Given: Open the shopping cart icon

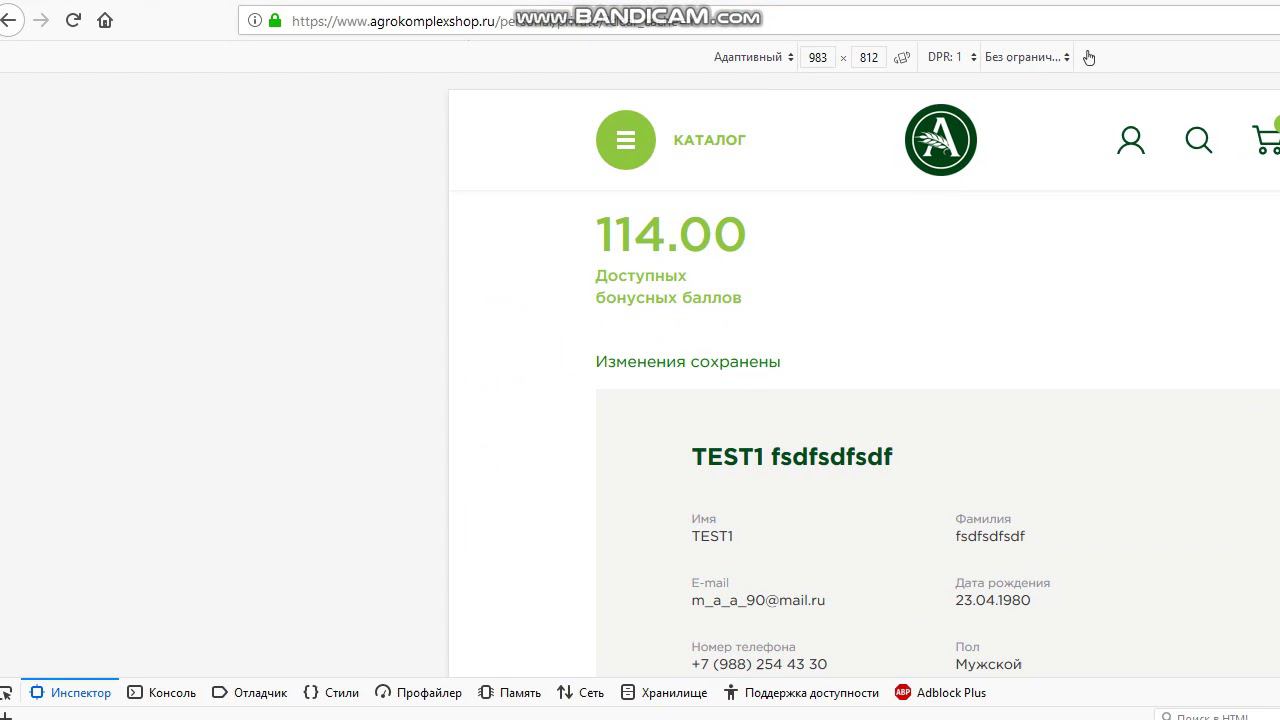Looking at the screenshot, I should (x=1266, y=139).
